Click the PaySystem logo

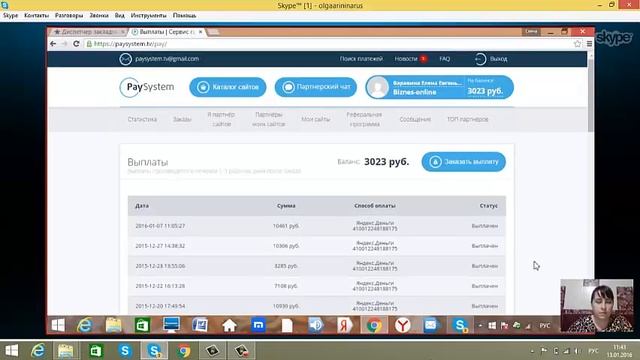point(147,87)
